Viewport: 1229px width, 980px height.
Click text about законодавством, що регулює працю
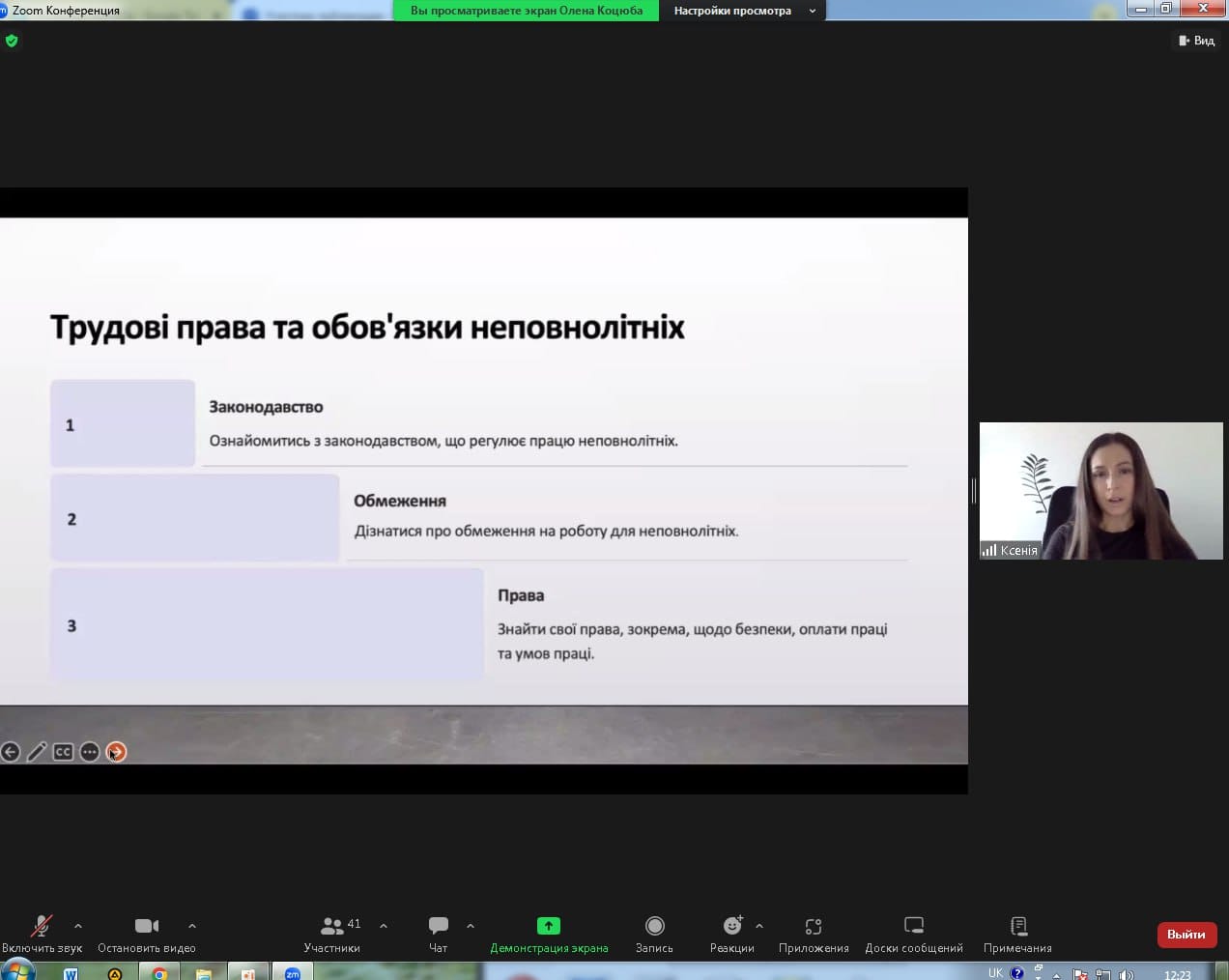coord(443,441)
